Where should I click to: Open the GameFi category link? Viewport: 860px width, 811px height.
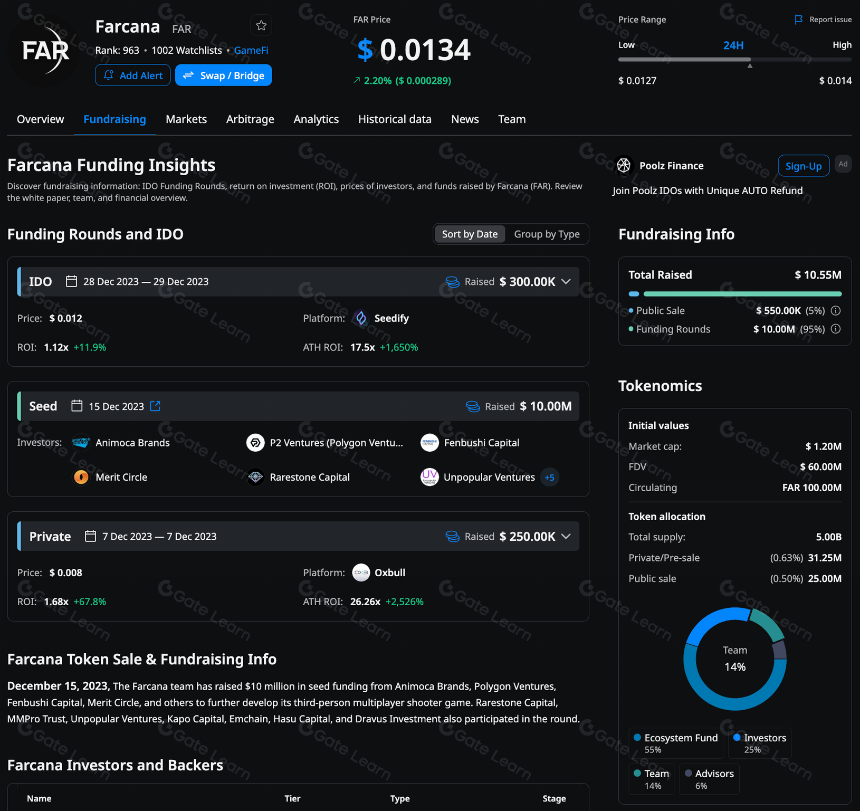click(251, 50)
